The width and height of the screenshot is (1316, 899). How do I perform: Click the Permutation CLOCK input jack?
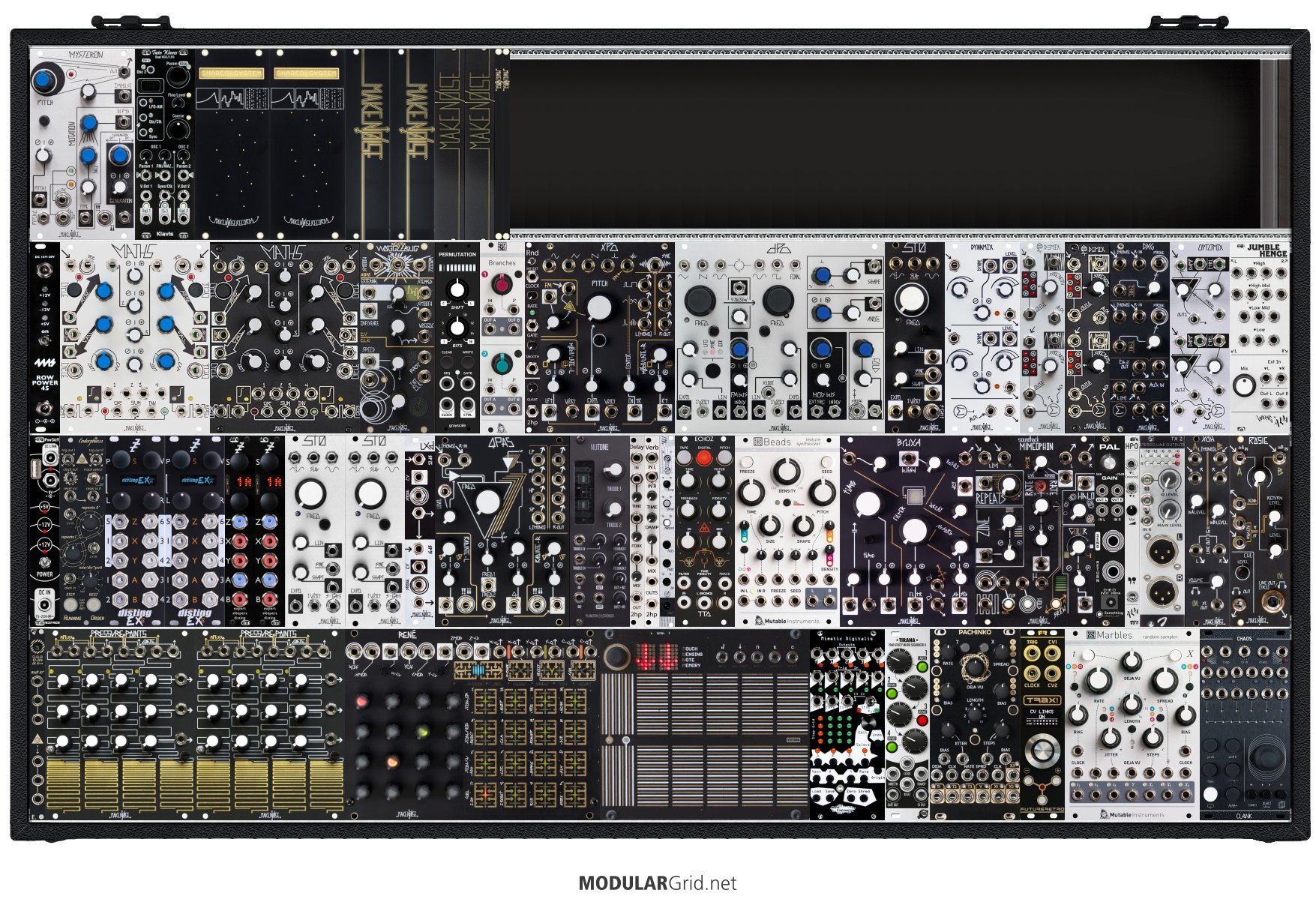point(447,405)
